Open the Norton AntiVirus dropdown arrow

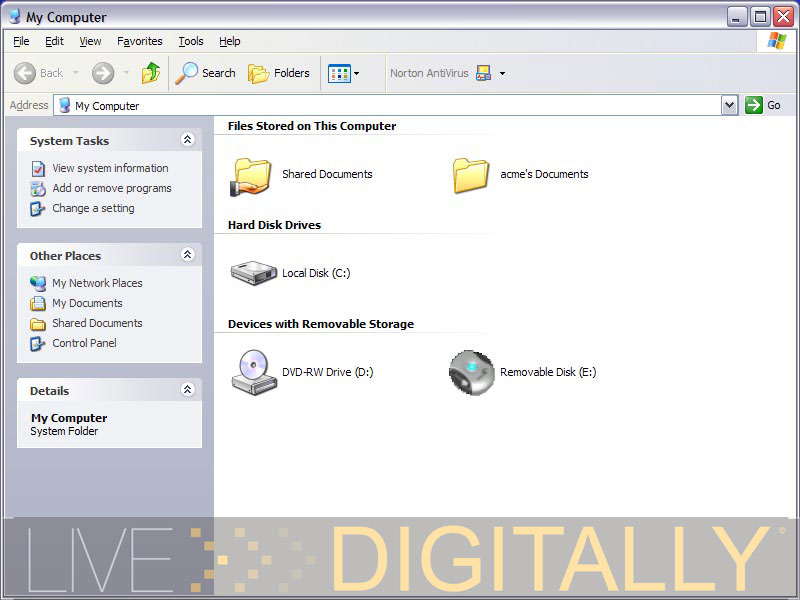point(502,73)
